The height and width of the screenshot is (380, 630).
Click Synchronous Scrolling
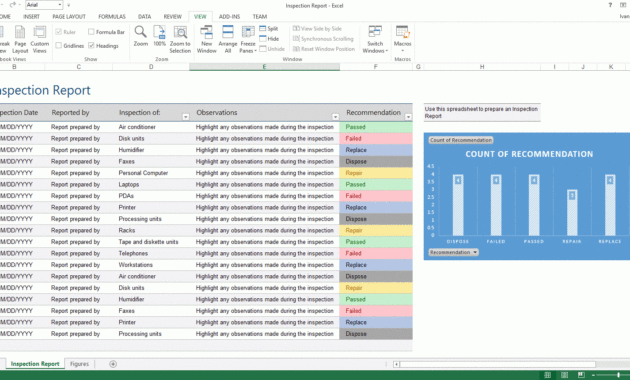coord(323,39)
